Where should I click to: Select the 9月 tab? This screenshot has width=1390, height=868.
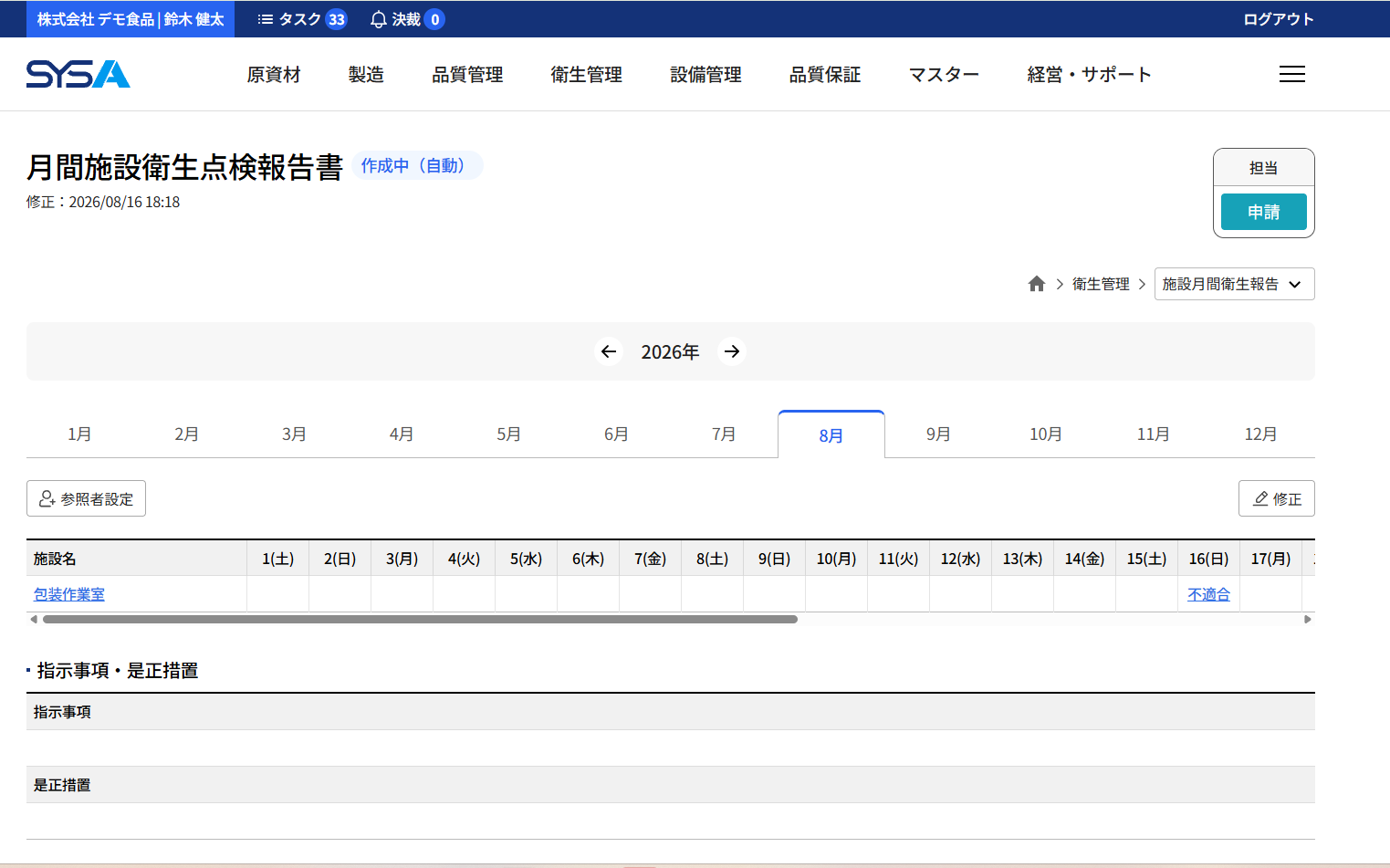coord(938,434)
